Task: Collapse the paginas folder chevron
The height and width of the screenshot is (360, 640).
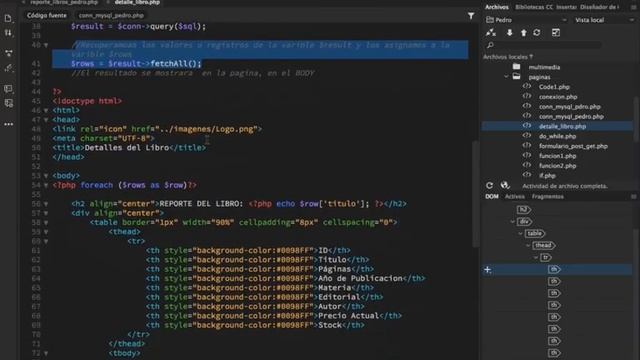Action: [506, 77]
